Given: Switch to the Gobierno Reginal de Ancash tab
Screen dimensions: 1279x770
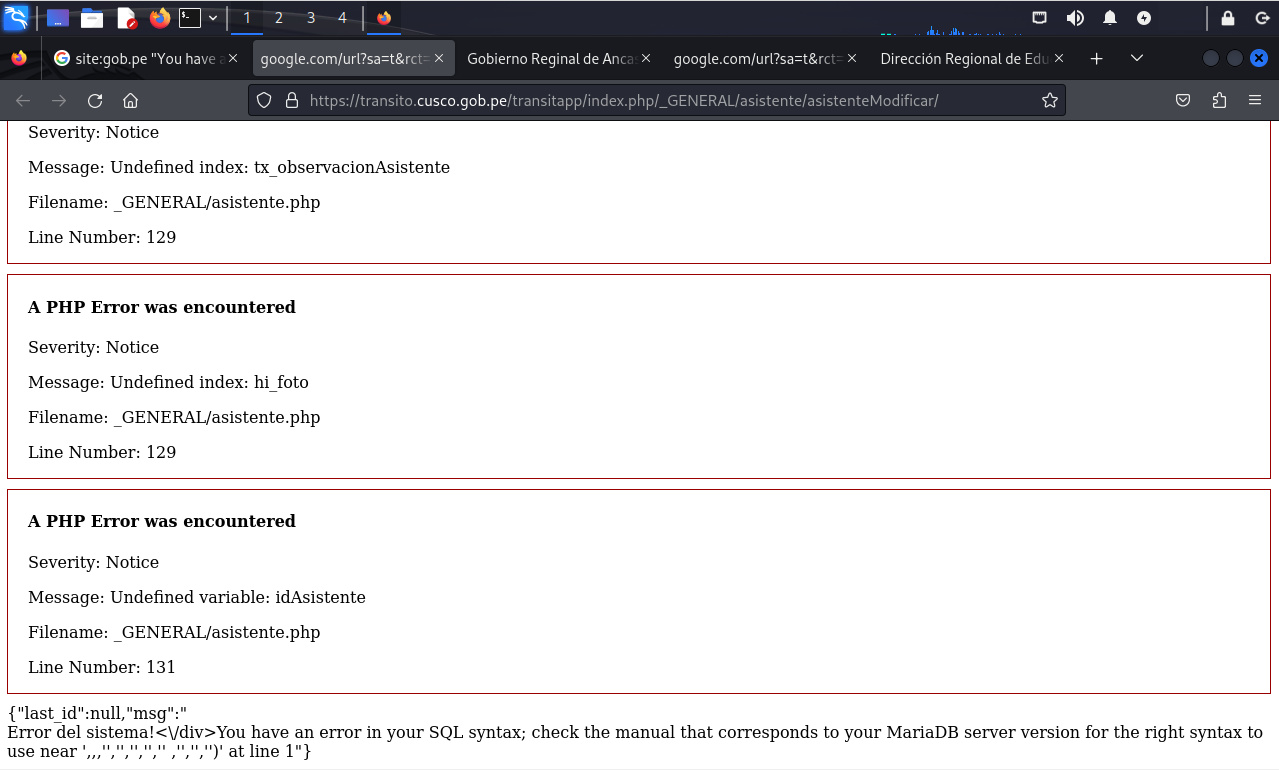Looking at the screenshot, I should click(550, 59).
